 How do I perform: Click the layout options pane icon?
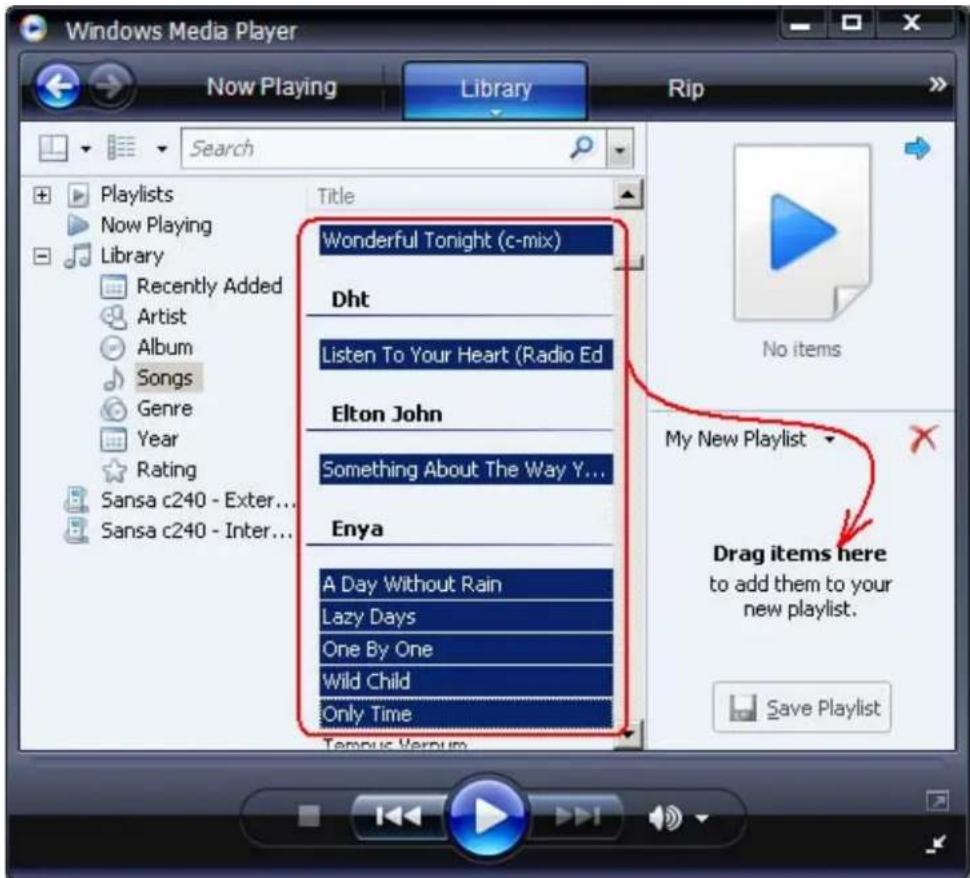point(53,148)
